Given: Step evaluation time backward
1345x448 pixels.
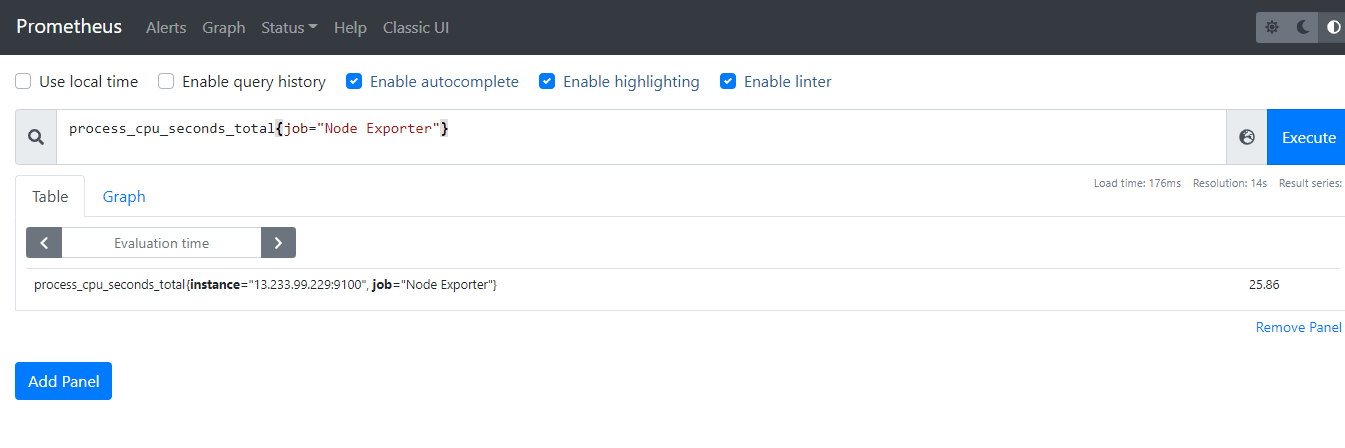Looking at the screenshot, I should click(x=44, y=243).
